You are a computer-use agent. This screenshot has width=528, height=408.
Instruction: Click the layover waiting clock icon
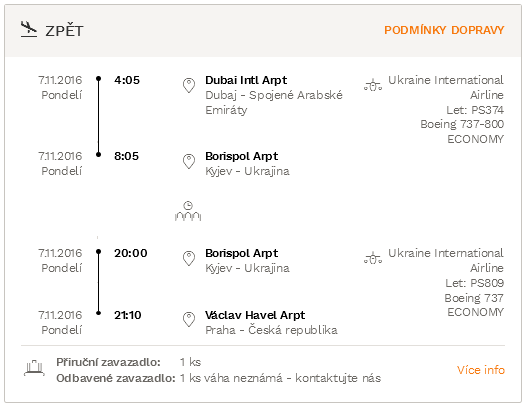188,211
